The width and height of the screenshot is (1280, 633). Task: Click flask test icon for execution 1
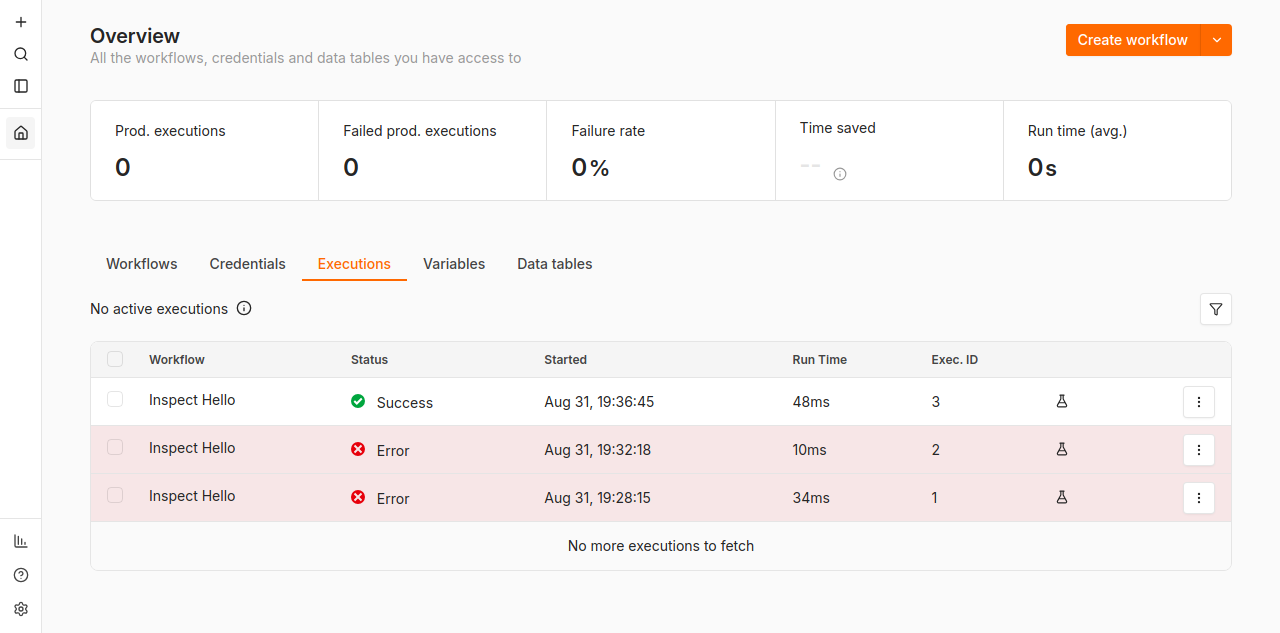1062,497
